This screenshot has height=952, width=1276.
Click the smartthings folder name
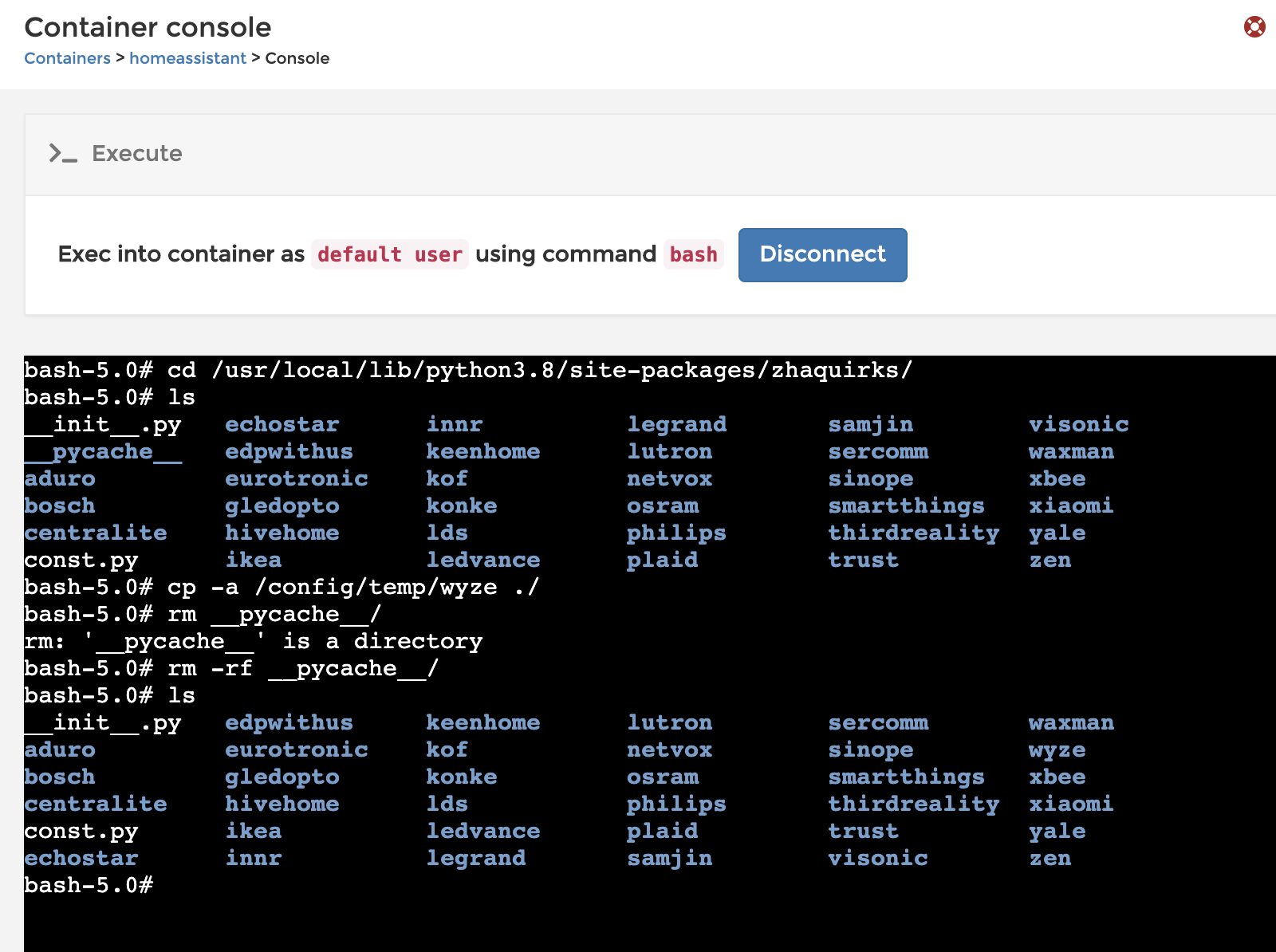pos(907,777)
